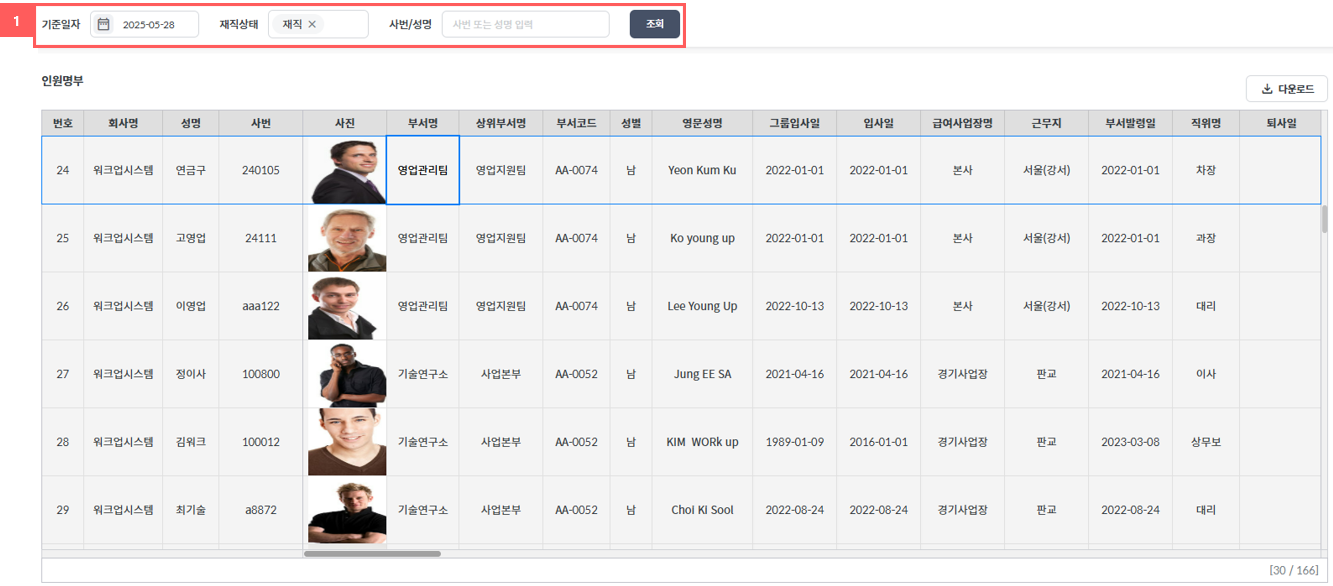Viewport: 1333px width, 586px height.
Task: Click the 그룹입사일 column header
Action: (795, 123)
